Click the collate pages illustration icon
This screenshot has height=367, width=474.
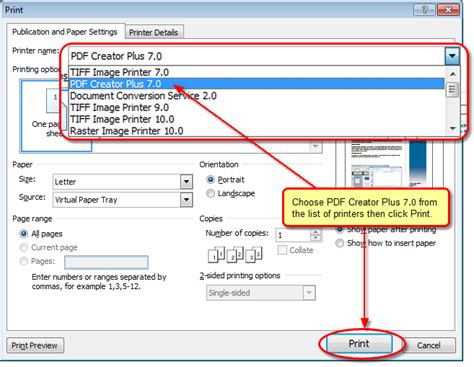click(235, 255)
